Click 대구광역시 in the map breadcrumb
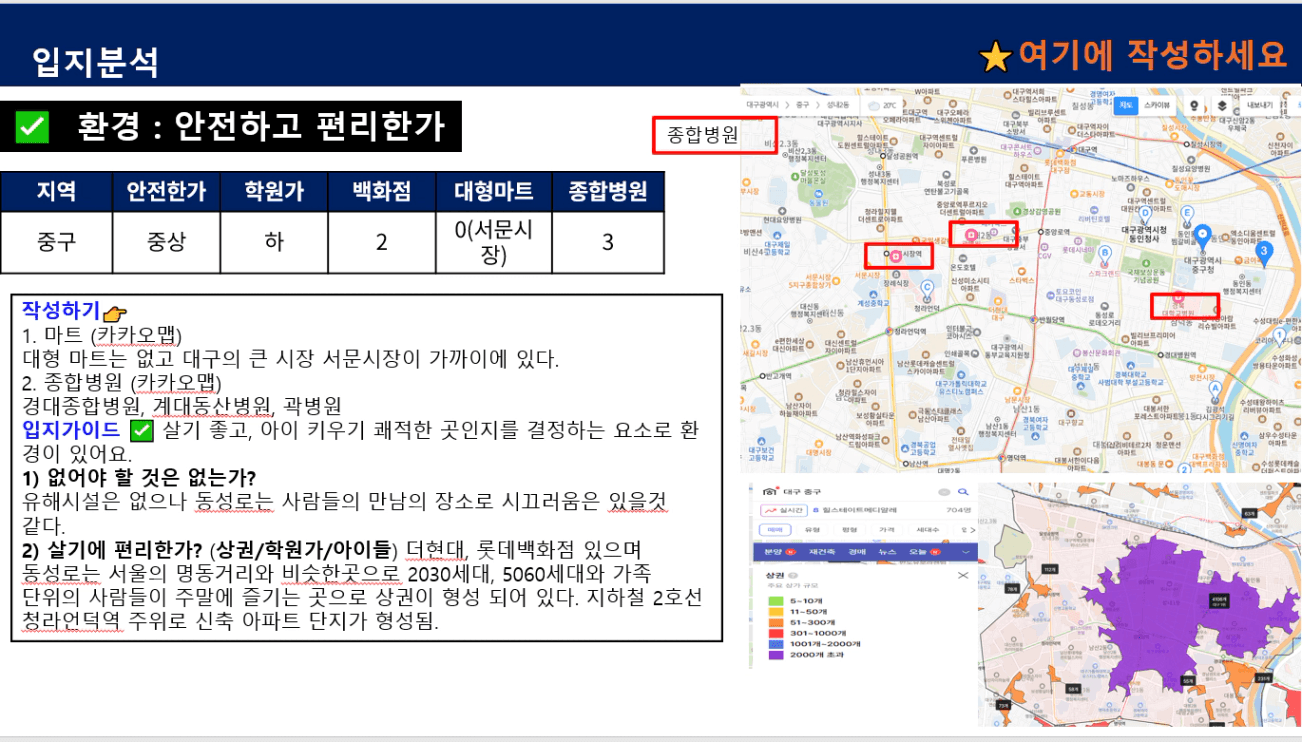 click(x=763, y=105)
